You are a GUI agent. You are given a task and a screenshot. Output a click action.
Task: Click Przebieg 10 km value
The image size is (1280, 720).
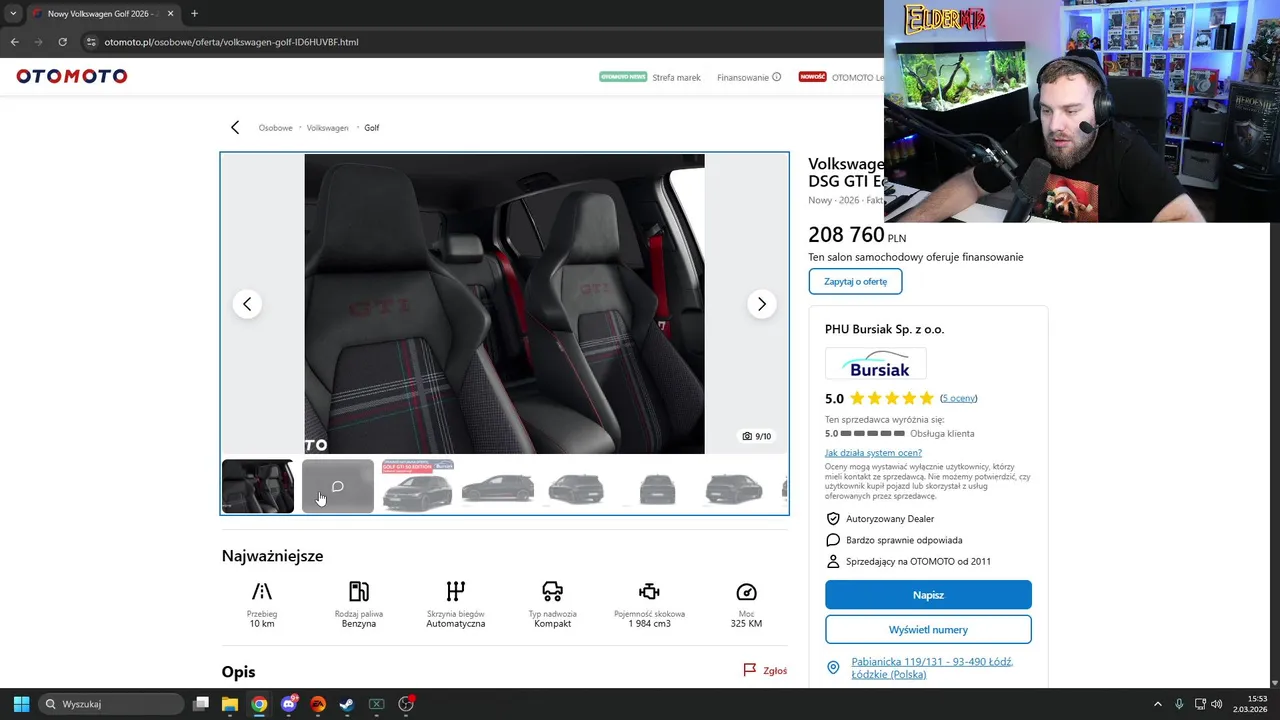[262, 623]
